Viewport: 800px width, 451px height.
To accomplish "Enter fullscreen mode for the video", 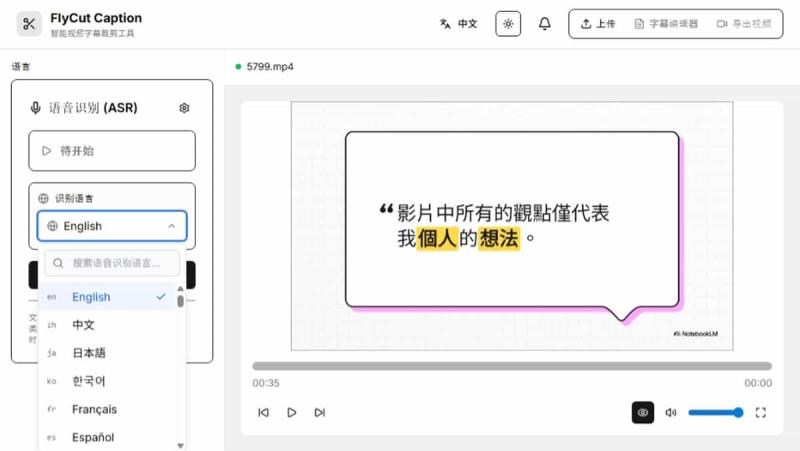I will pyautogui.click(x=761, y=412).
